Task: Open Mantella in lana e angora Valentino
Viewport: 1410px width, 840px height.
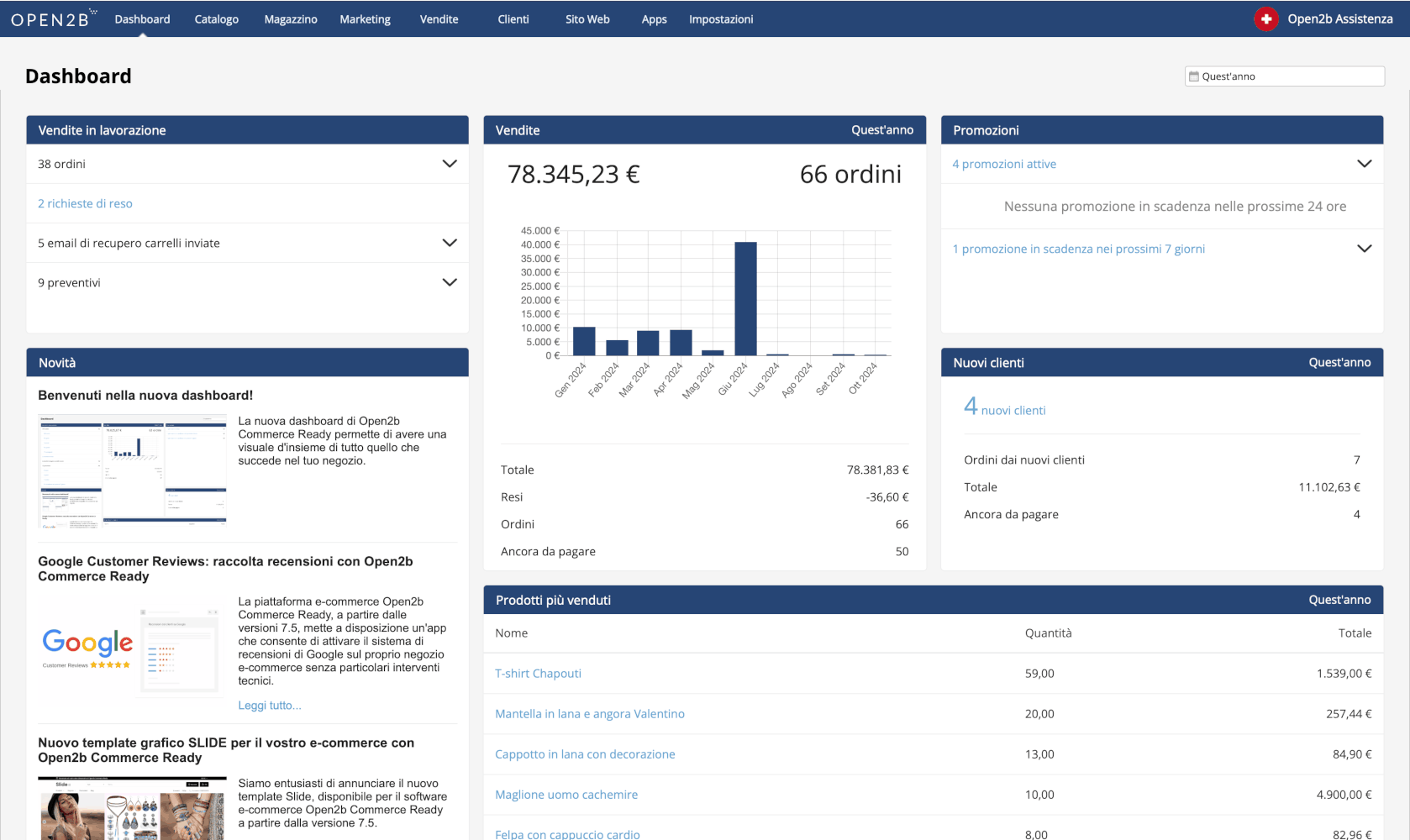Action: tap(590, 714)
